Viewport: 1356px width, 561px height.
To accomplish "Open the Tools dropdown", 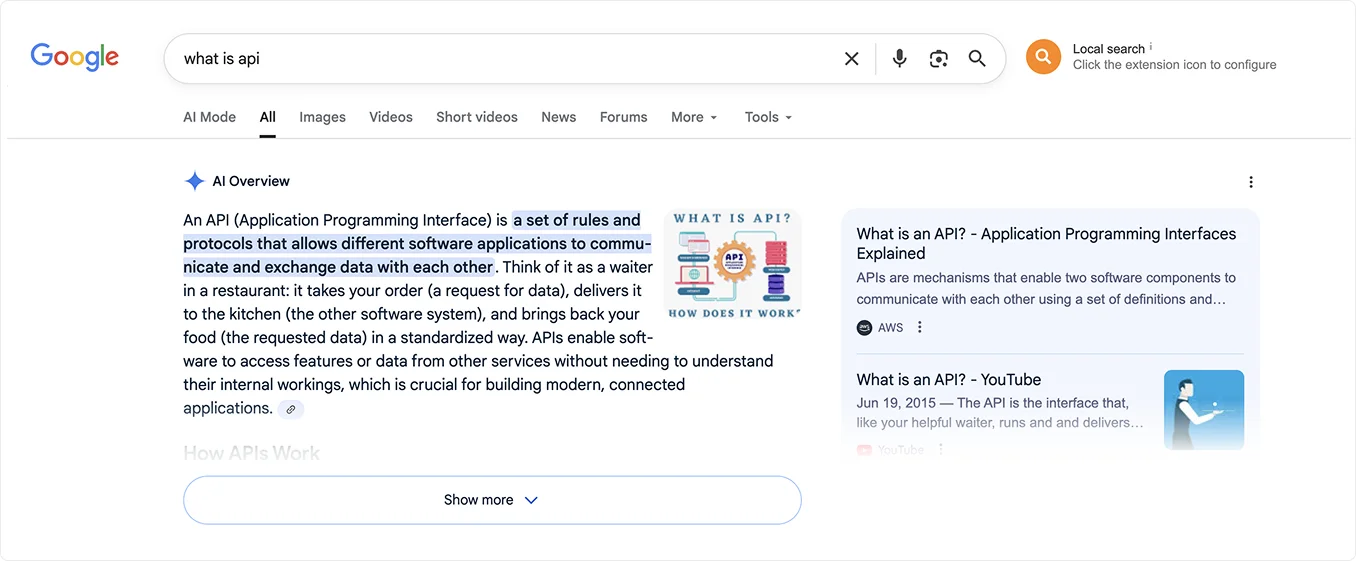I will click(768, 117).
